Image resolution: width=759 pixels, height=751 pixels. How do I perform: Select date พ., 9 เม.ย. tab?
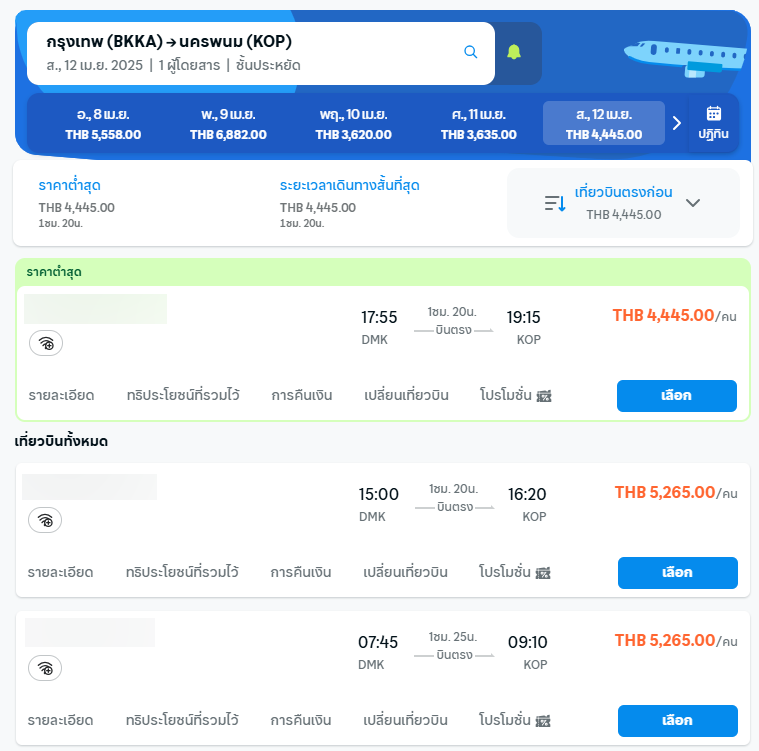228,124
